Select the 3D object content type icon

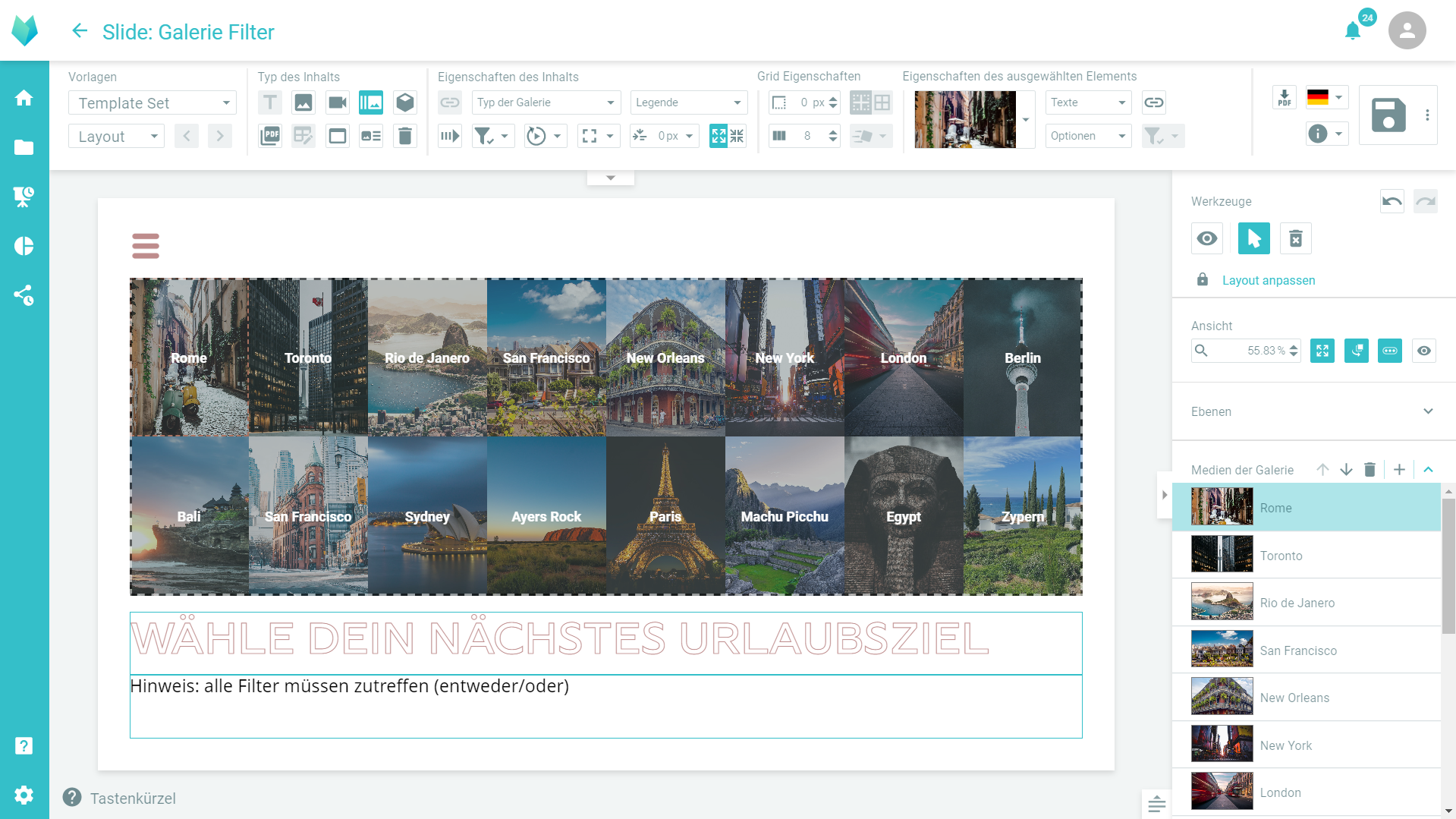click(405, 102)
